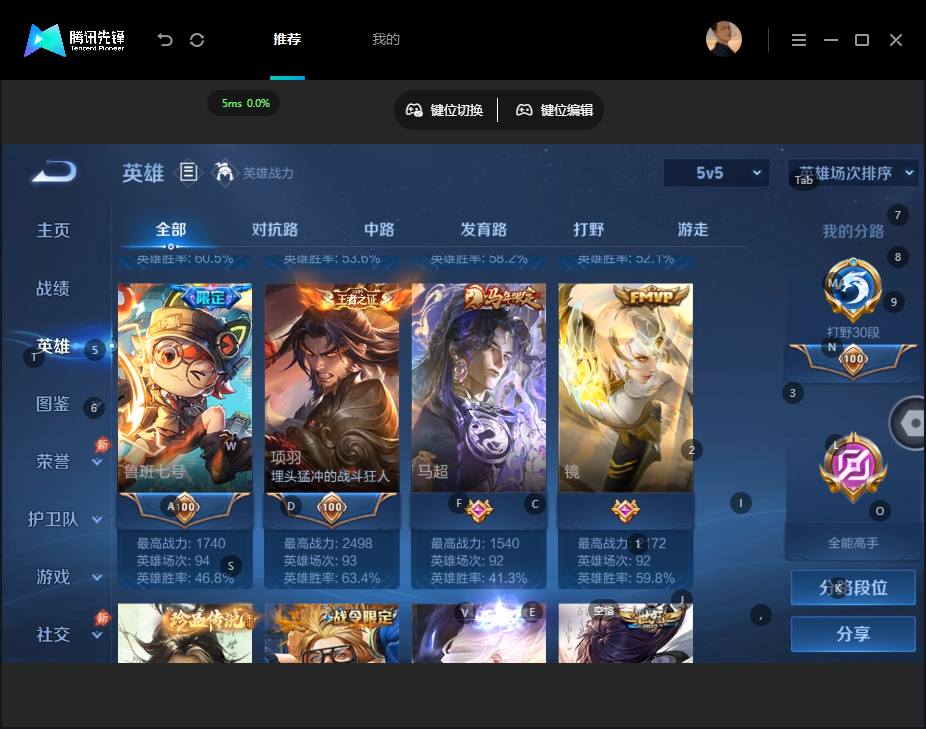Click 最高战力: 1540 text
Image resolution: width=926 pixels, height=729 pixels.
point(475,543)
